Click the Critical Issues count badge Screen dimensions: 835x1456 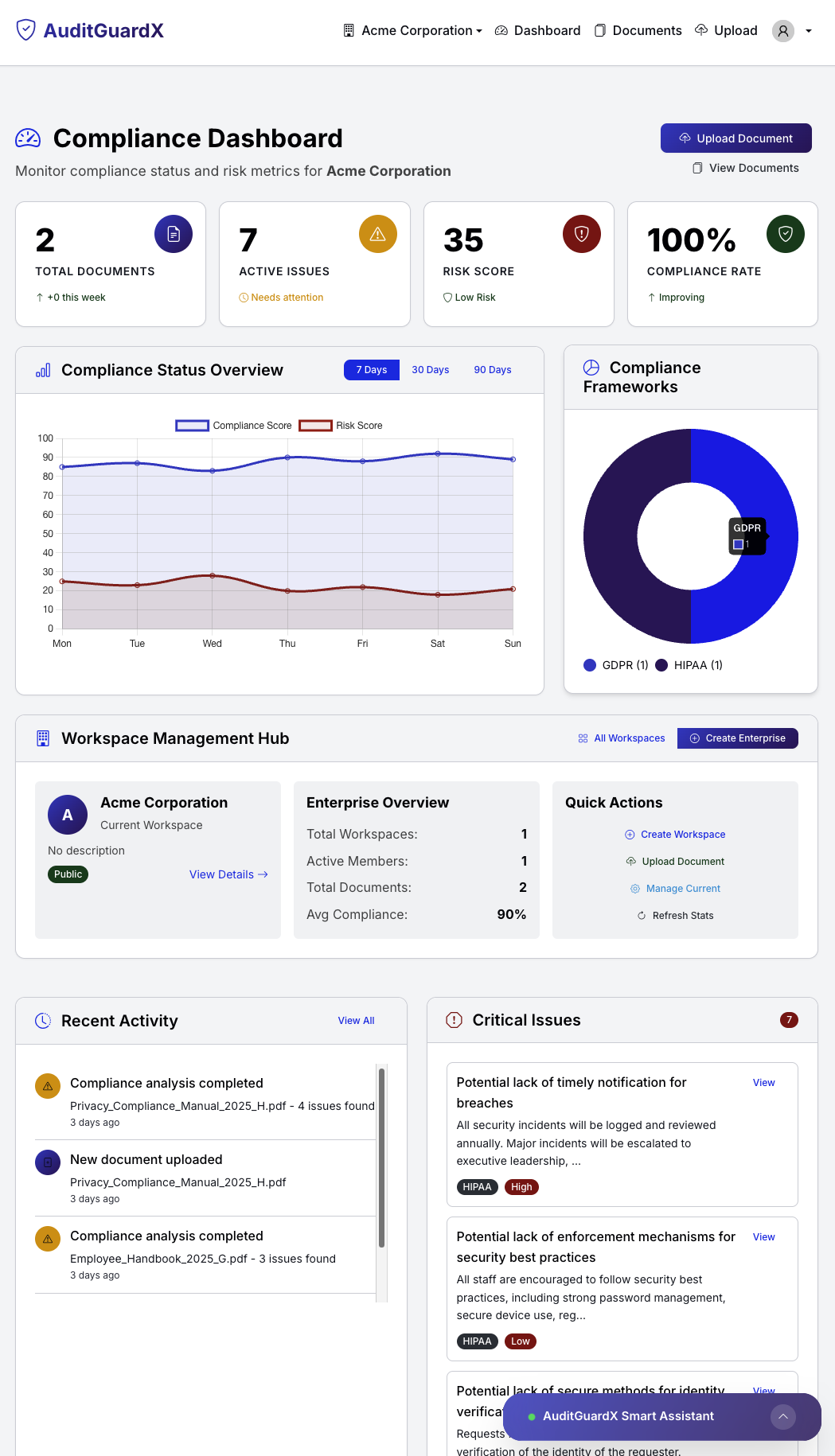[789, 1020]
